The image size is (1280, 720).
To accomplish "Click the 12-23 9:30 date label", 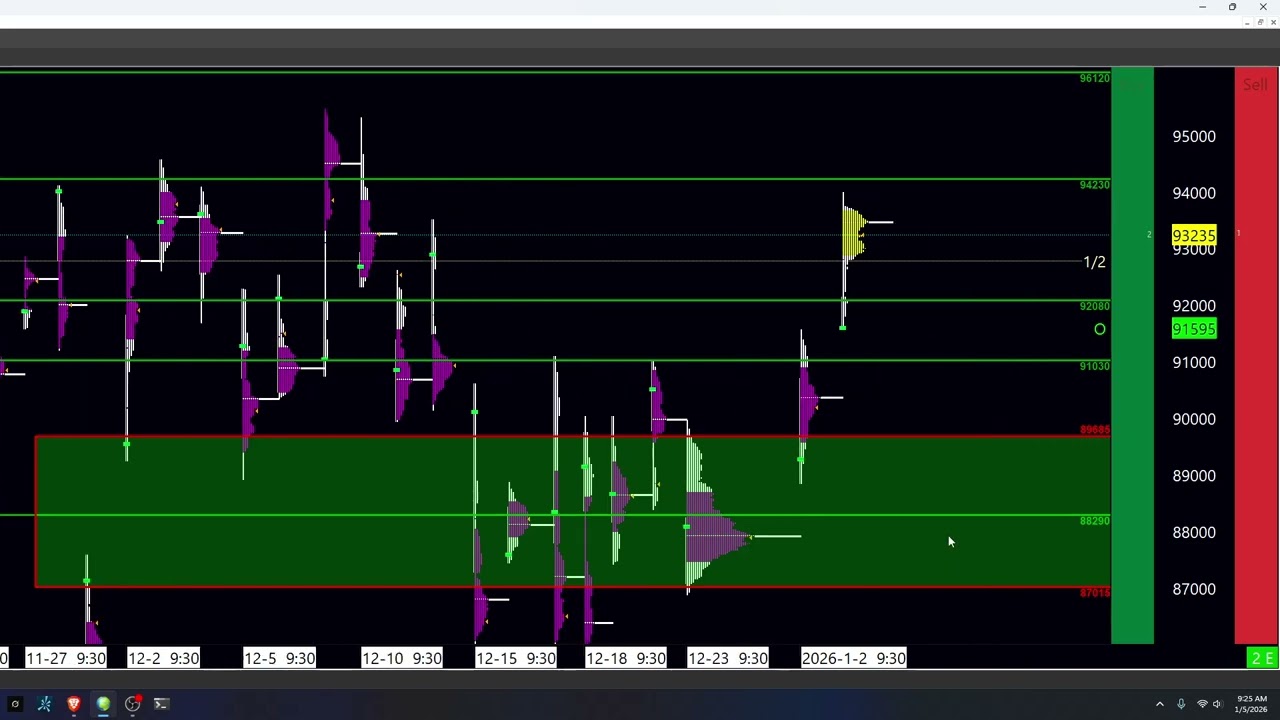I will pyautogui.click(x=727, y=658).
